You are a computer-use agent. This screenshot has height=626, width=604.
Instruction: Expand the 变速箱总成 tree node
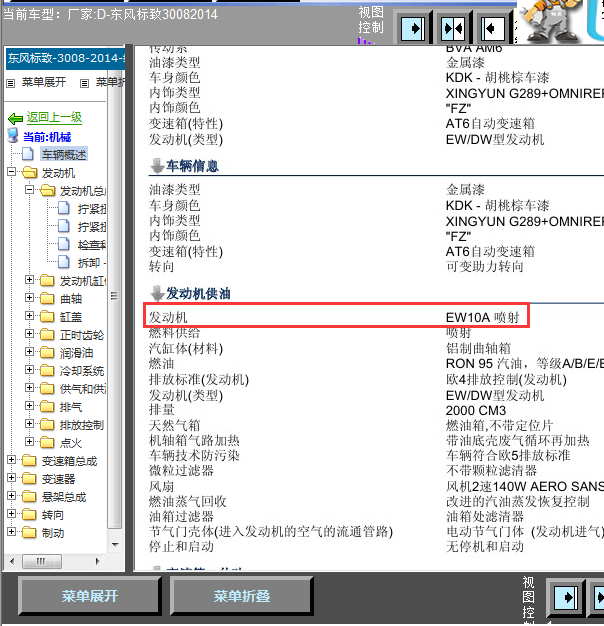(12, 460)
